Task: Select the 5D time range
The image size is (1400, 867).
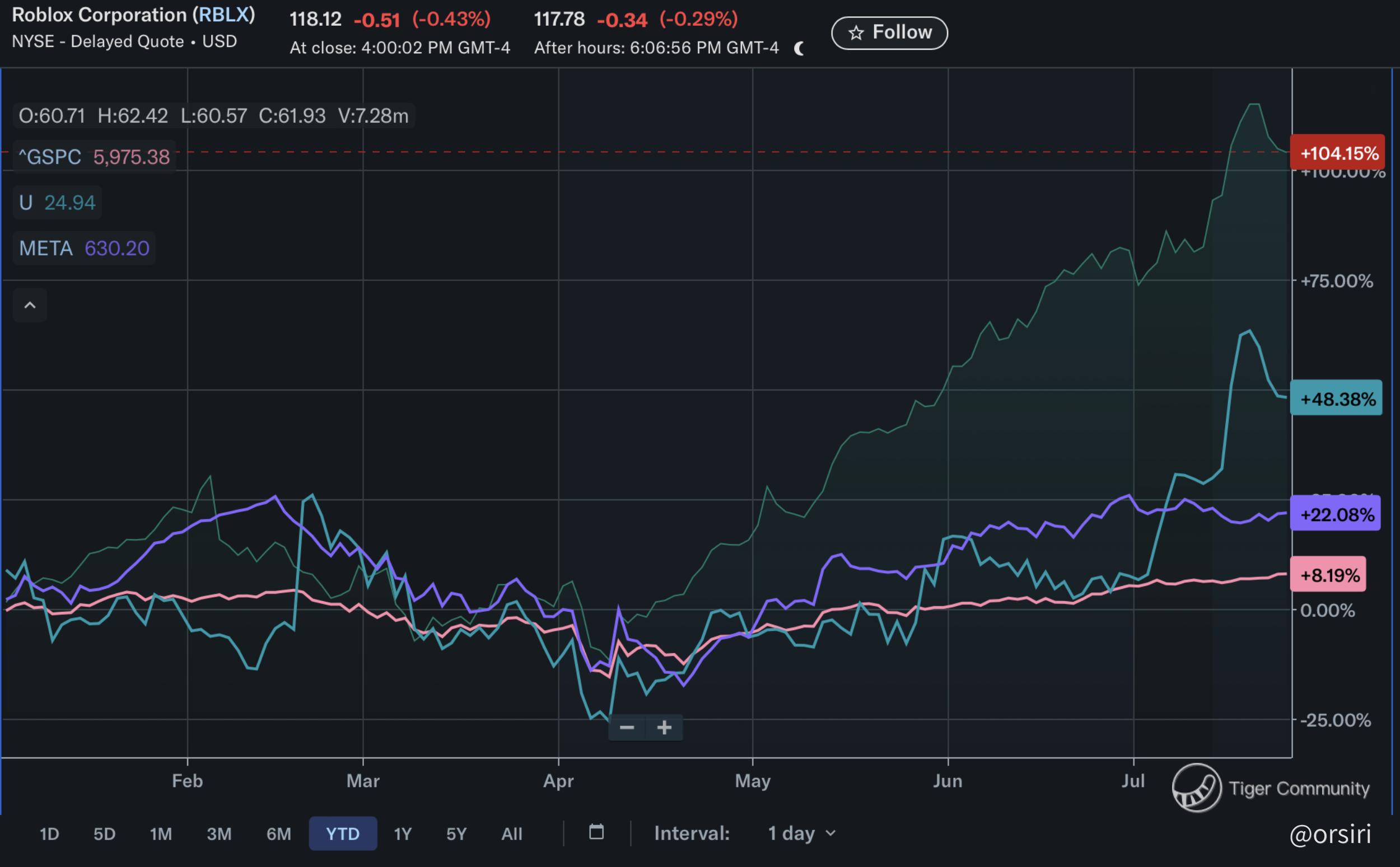Action: point(104,833)
